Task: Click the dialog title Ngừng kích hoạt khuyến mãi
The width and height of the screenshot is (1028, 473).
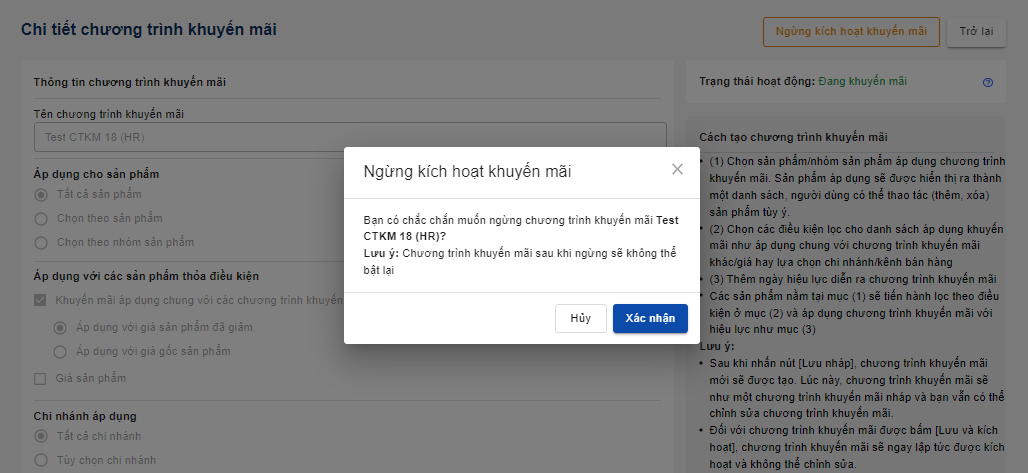Action: point(467,171)
